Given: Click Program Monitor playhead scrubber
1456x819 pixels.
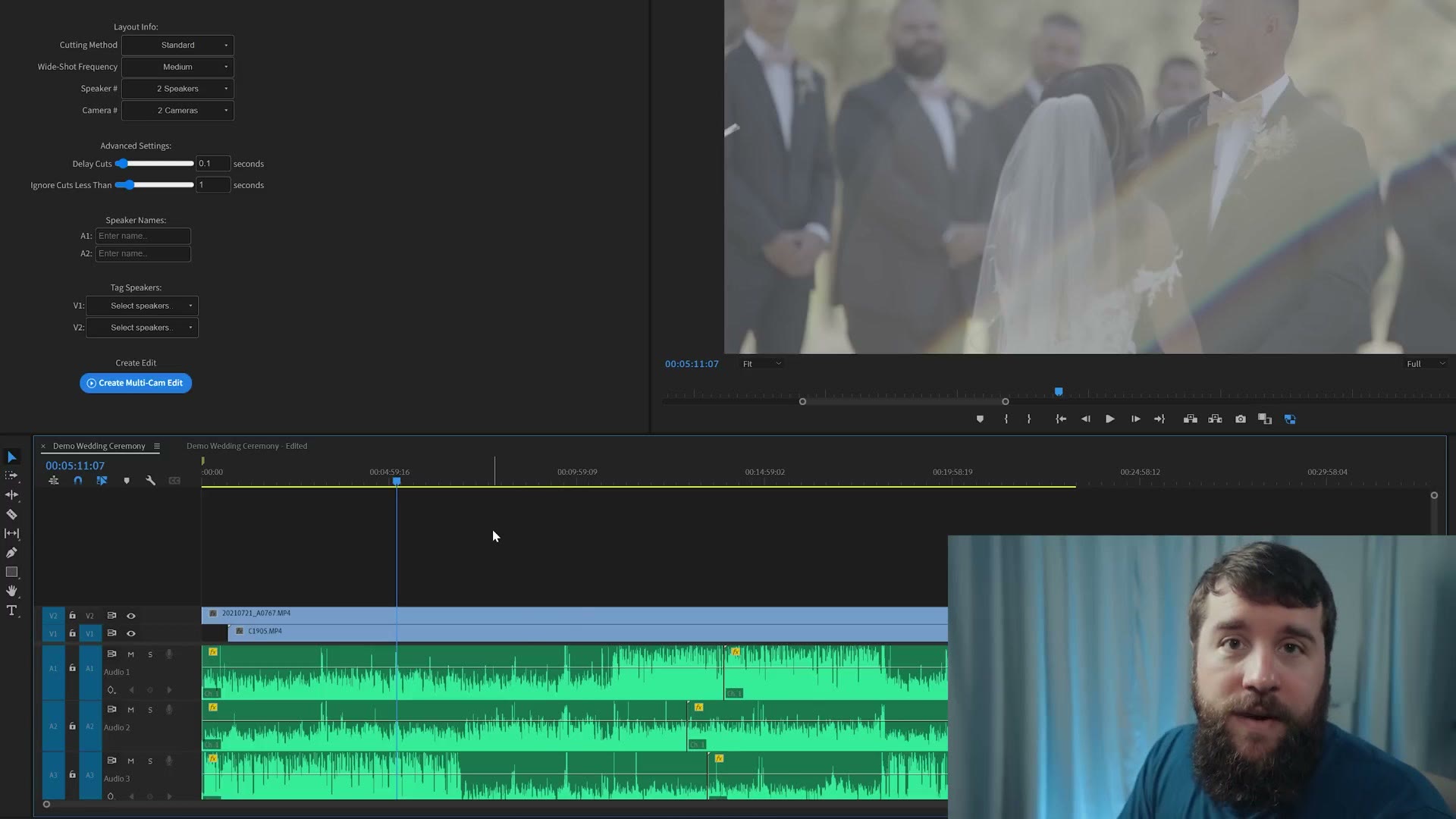Looking at the screenshot, I should tap(1059, 392).
